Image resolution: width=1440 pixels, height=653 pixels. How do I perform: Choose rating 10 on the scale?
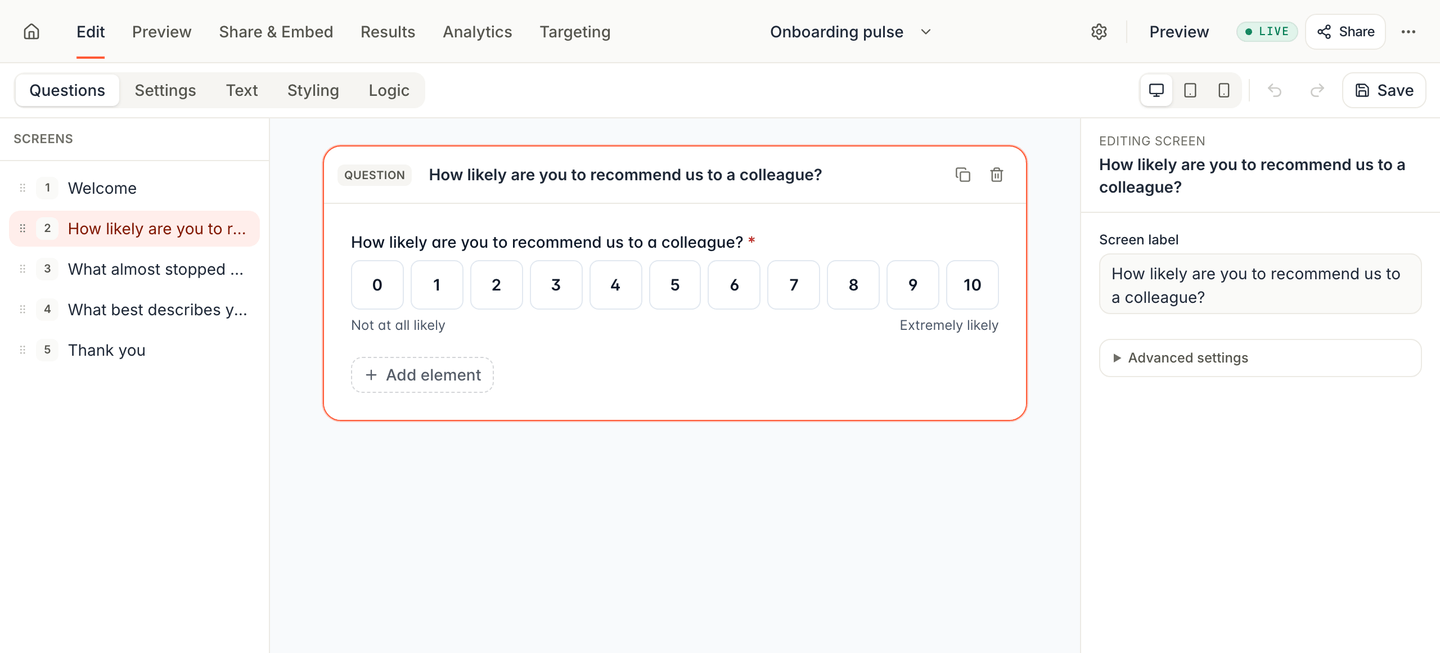pyautogui.click(x=972, y=285)
